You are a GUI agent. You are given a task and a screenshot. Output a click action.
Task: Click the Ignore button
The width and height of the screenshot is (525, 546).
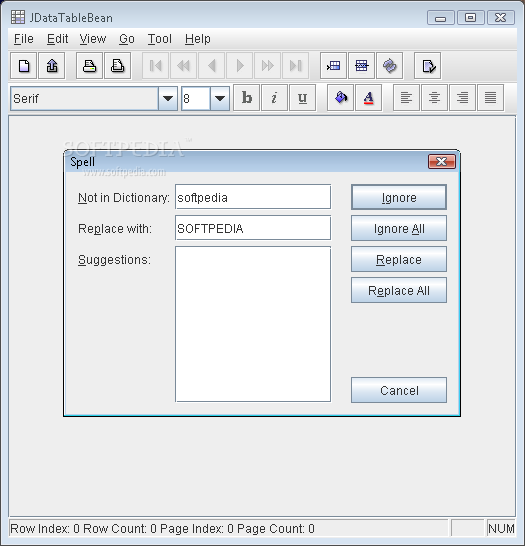(x=399, y=197)
